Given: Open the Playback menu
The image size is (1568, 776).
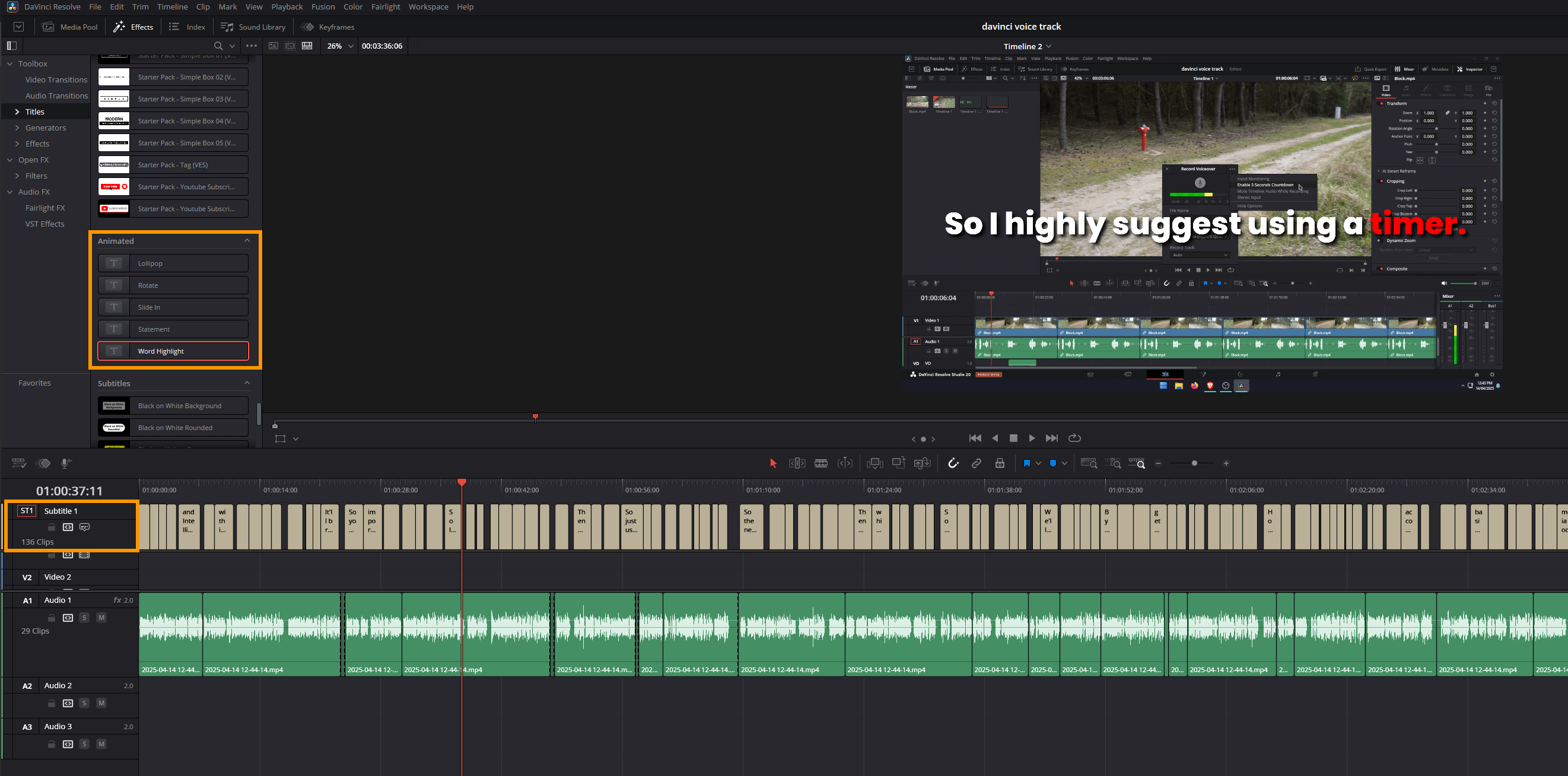Looking at the screenshot, I should 287,7.
